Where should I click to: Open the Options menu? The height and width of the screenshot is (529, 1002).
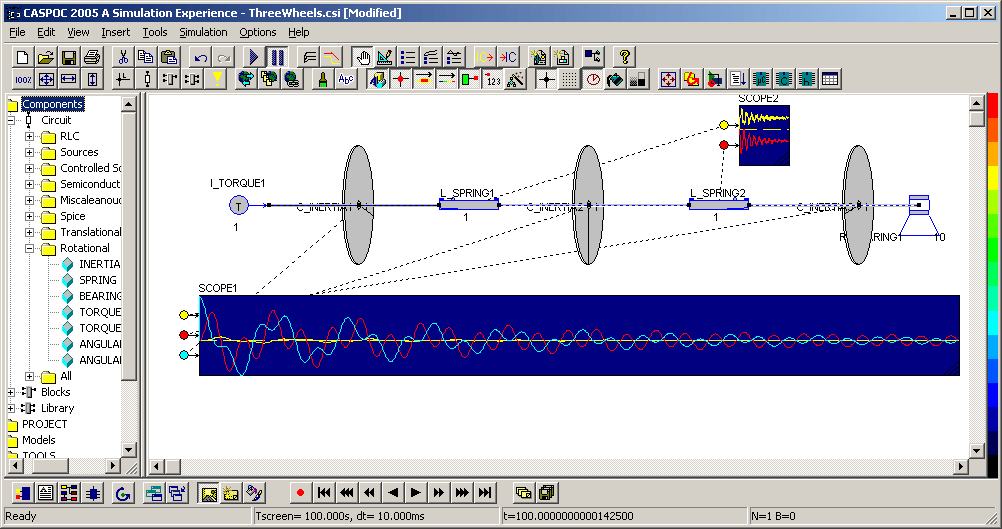click(x=258, y=32)
